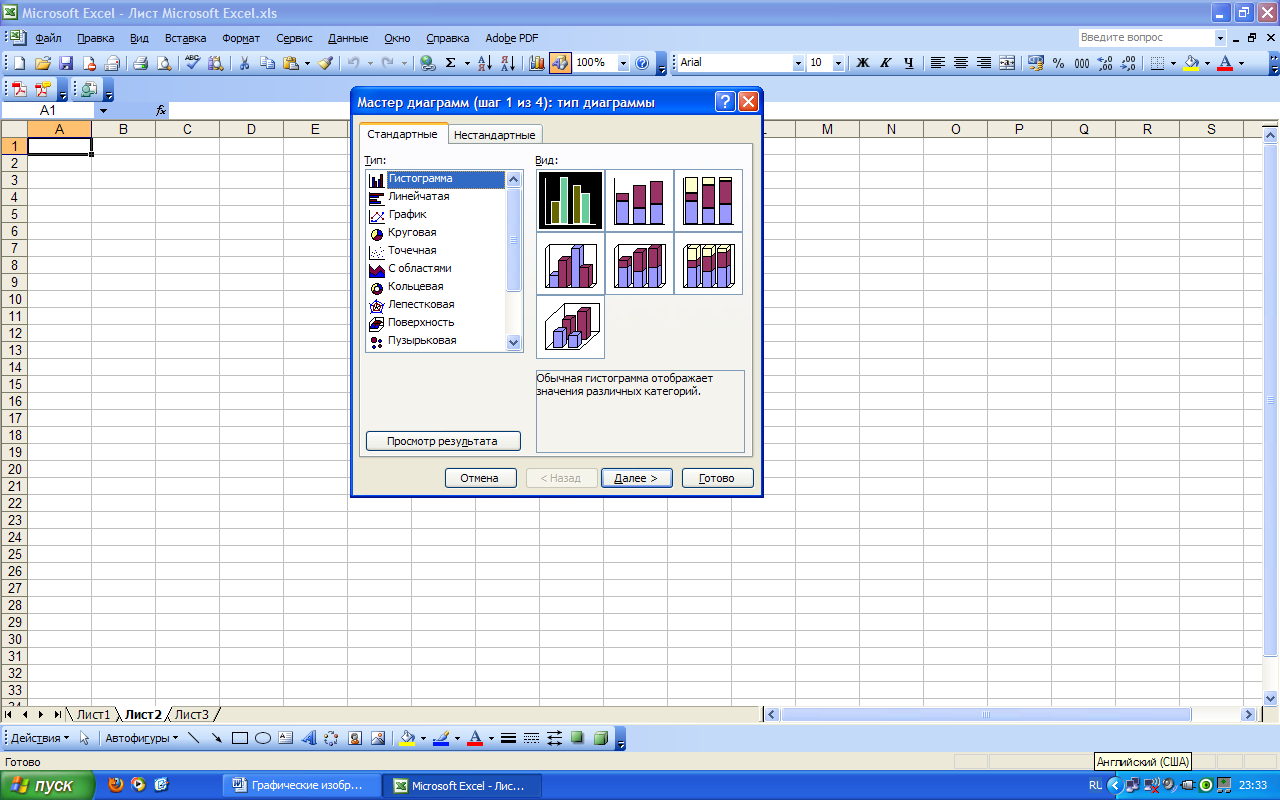This screenshot has height=800, width=1280.
Task: Choose the stacked histogram subtype thumbnail
Action: pos(639,201)
